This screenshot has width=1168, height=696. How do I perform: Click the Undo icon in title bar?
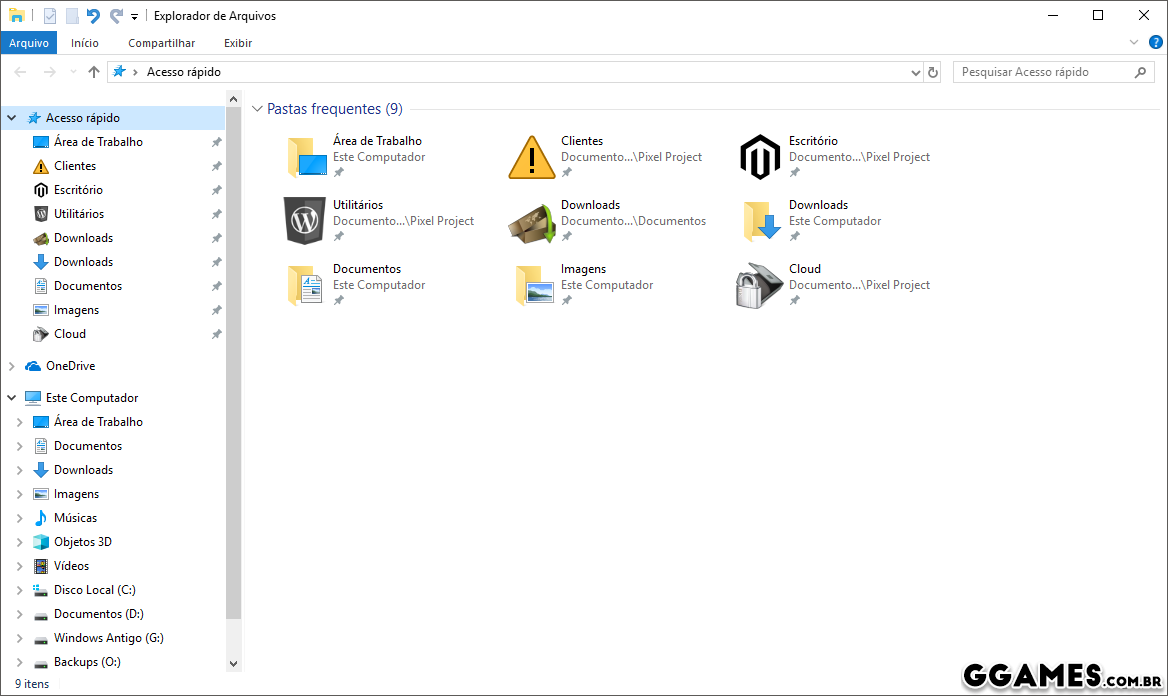coord(93,16)
